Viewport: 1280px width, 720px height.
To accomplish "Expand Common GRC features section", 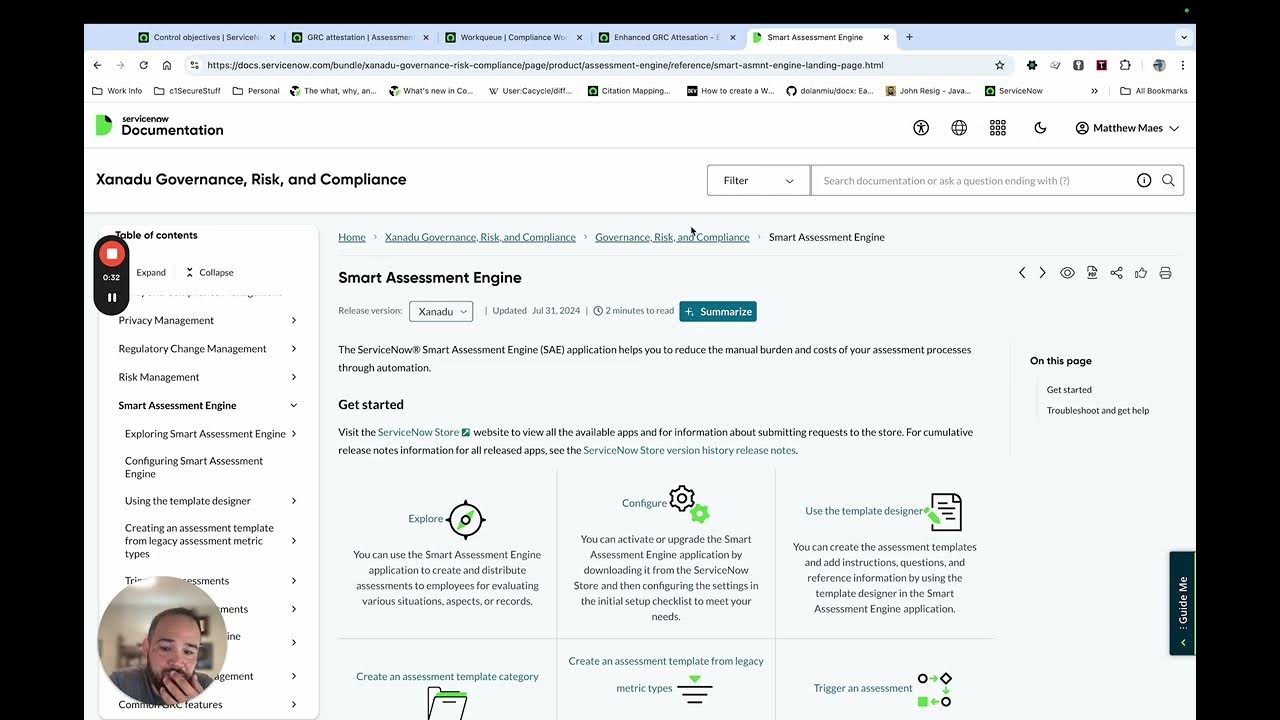I will (294, 704).
